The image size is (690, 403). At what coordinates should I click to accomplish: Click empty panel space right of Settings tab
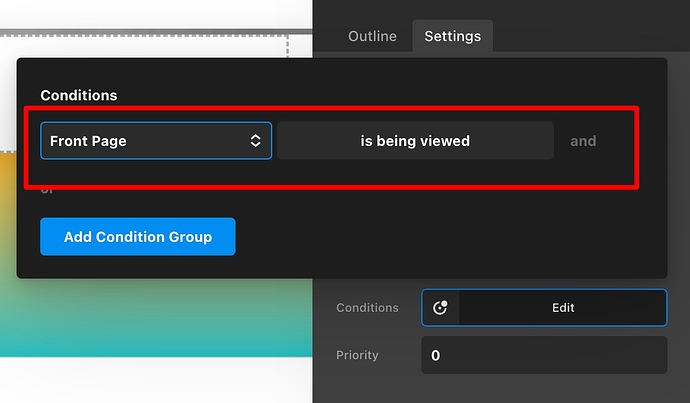(590, 36)
